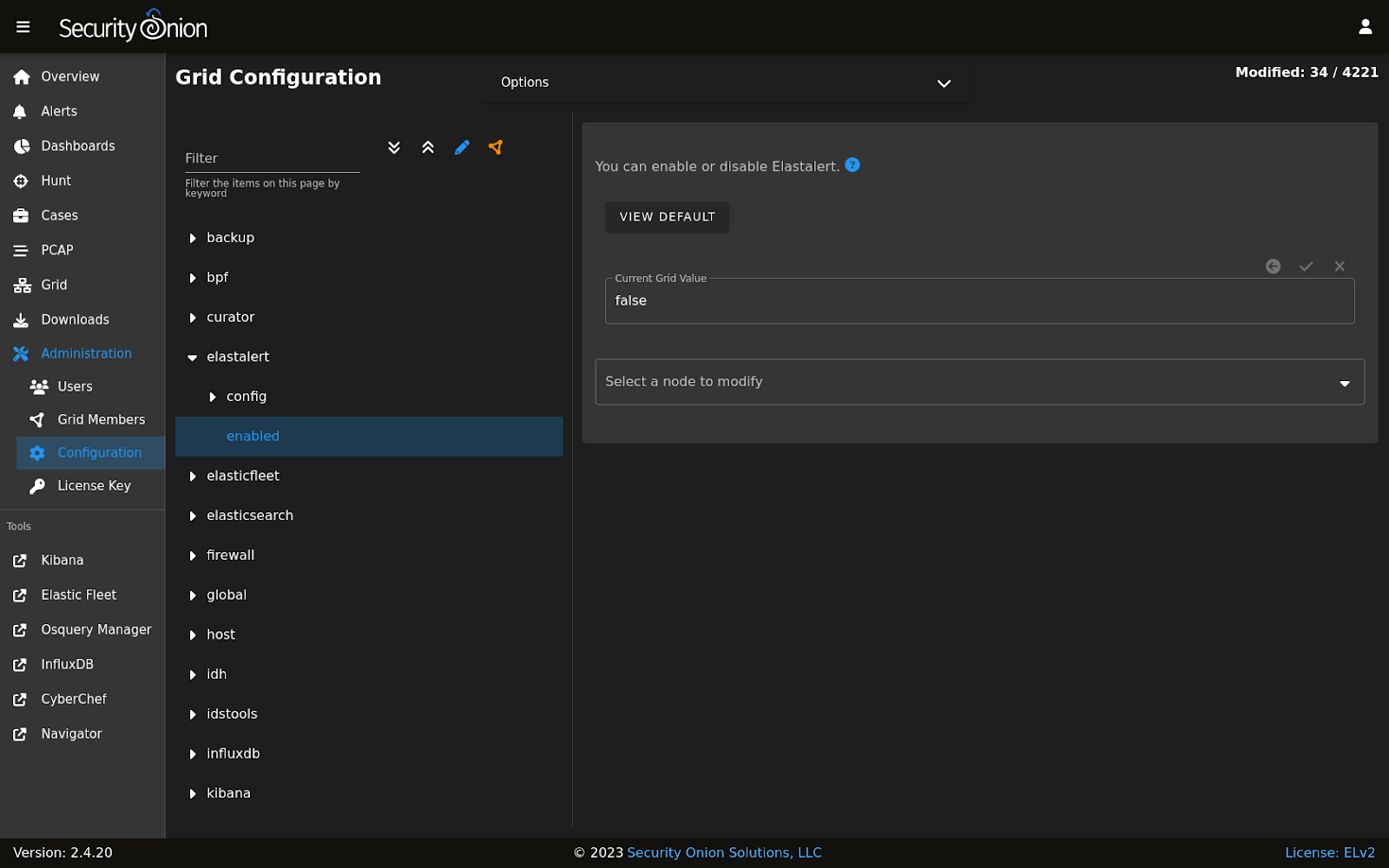Click the Version: 2.4.20 footer text
Screen dimensions: 1389x868
point(63,852)
